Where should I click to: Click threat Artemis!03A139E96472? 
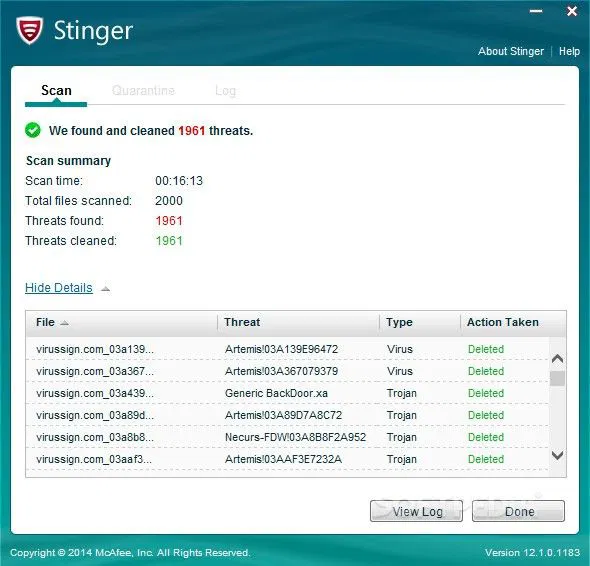pyautogui.click(x=281, y=349)
